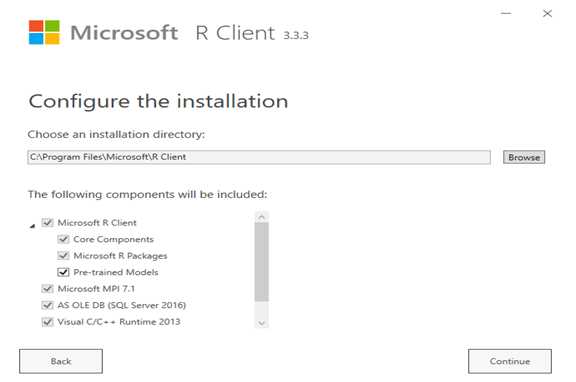The width and height of the screenshot is (576, 382).
Task: Toggle the Microsoft R Client checkbox
Action: [x=47, y=223]
